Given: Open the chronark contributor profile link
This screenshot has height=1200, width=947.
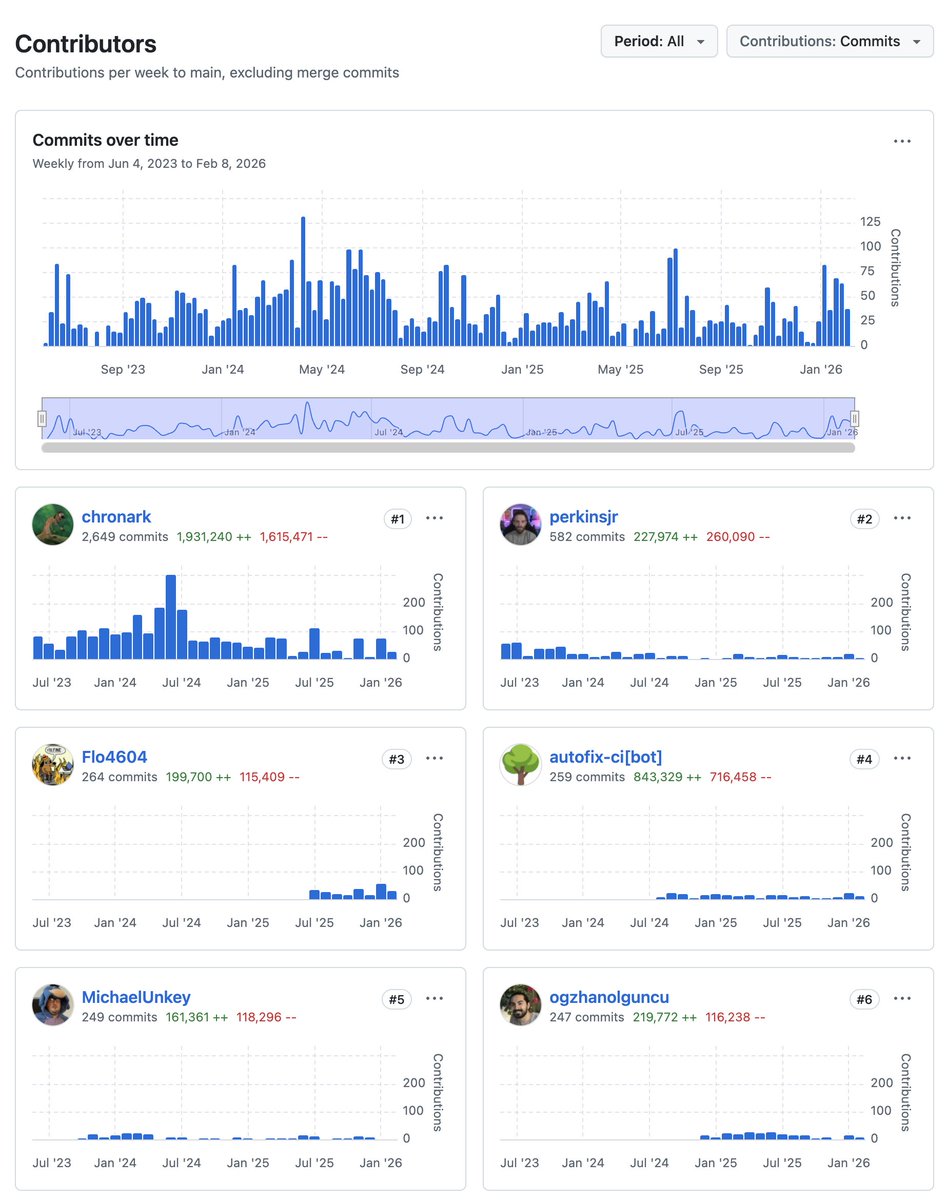Looking at the screenshot, I should click(x=117, y=516).
